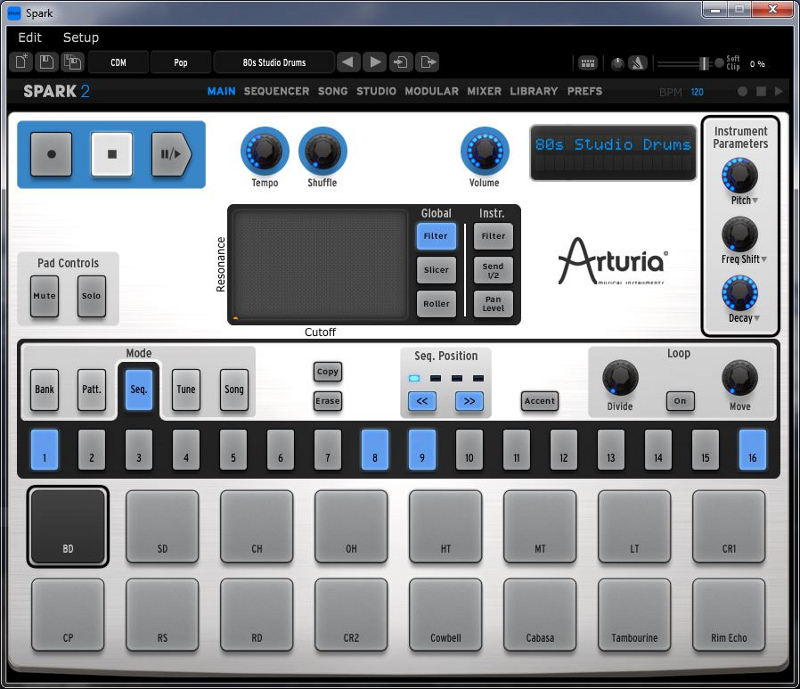
Task: Click the double-disk save-as icon
Action: 72,62
